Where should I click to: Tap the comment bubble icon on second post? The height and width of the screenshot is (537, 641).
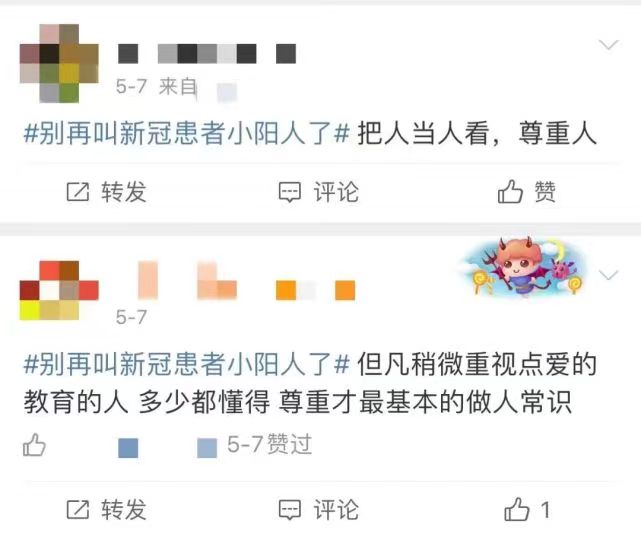click(x=290, y=510)
